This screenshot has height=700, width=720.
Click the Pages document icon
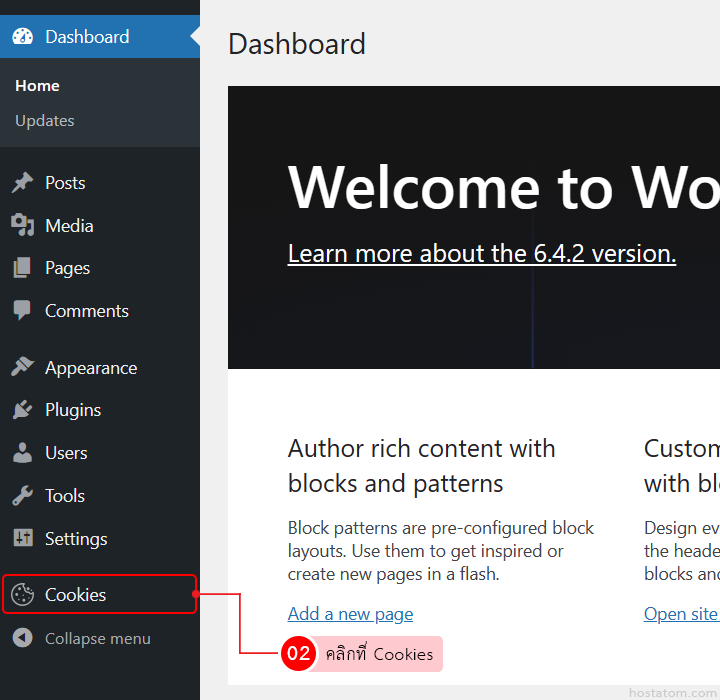pyautogui.click(x=22, y=268)
